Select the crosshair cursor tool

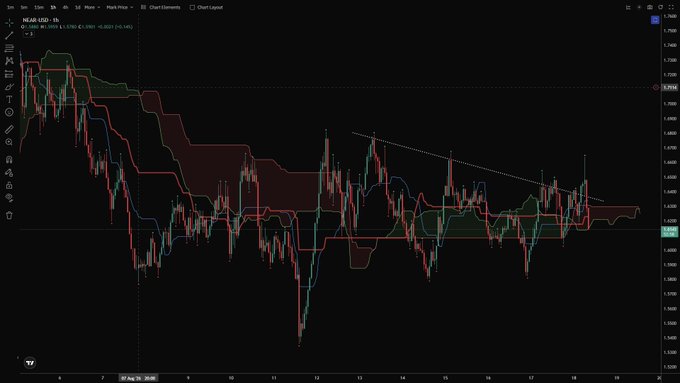click(x=9, y=23)
